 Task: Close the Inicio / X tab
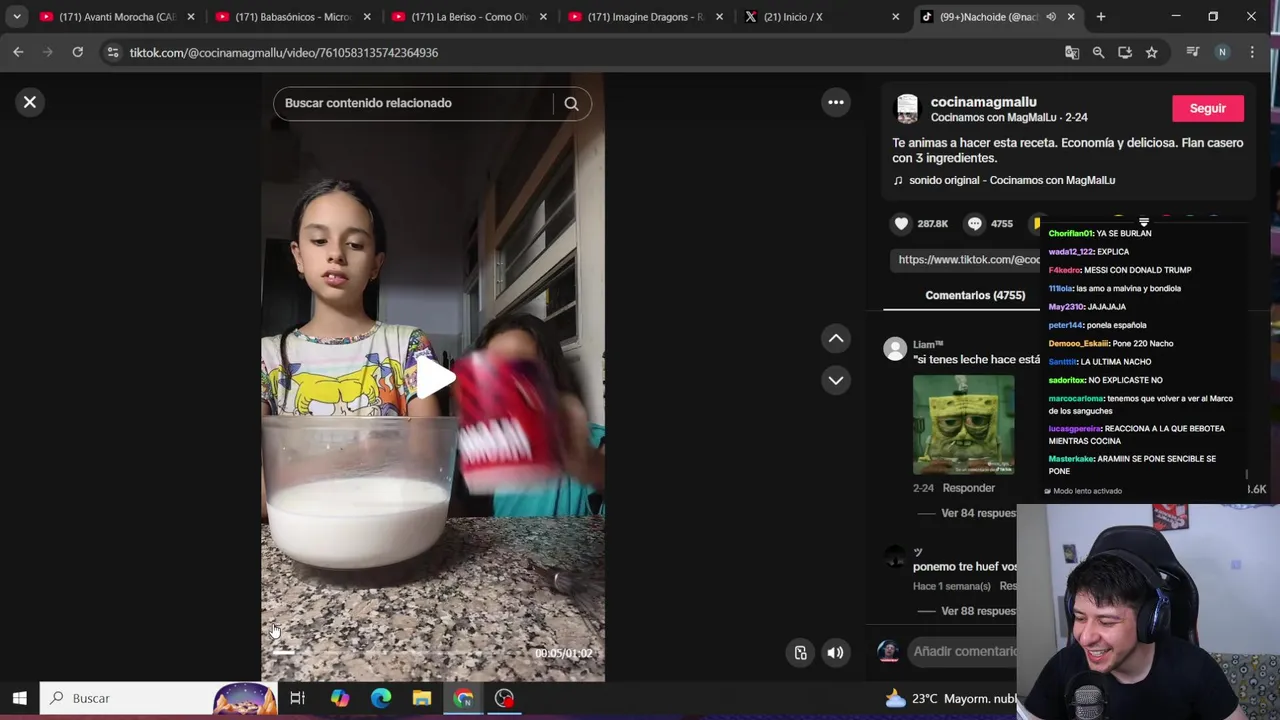pos(895,17)
